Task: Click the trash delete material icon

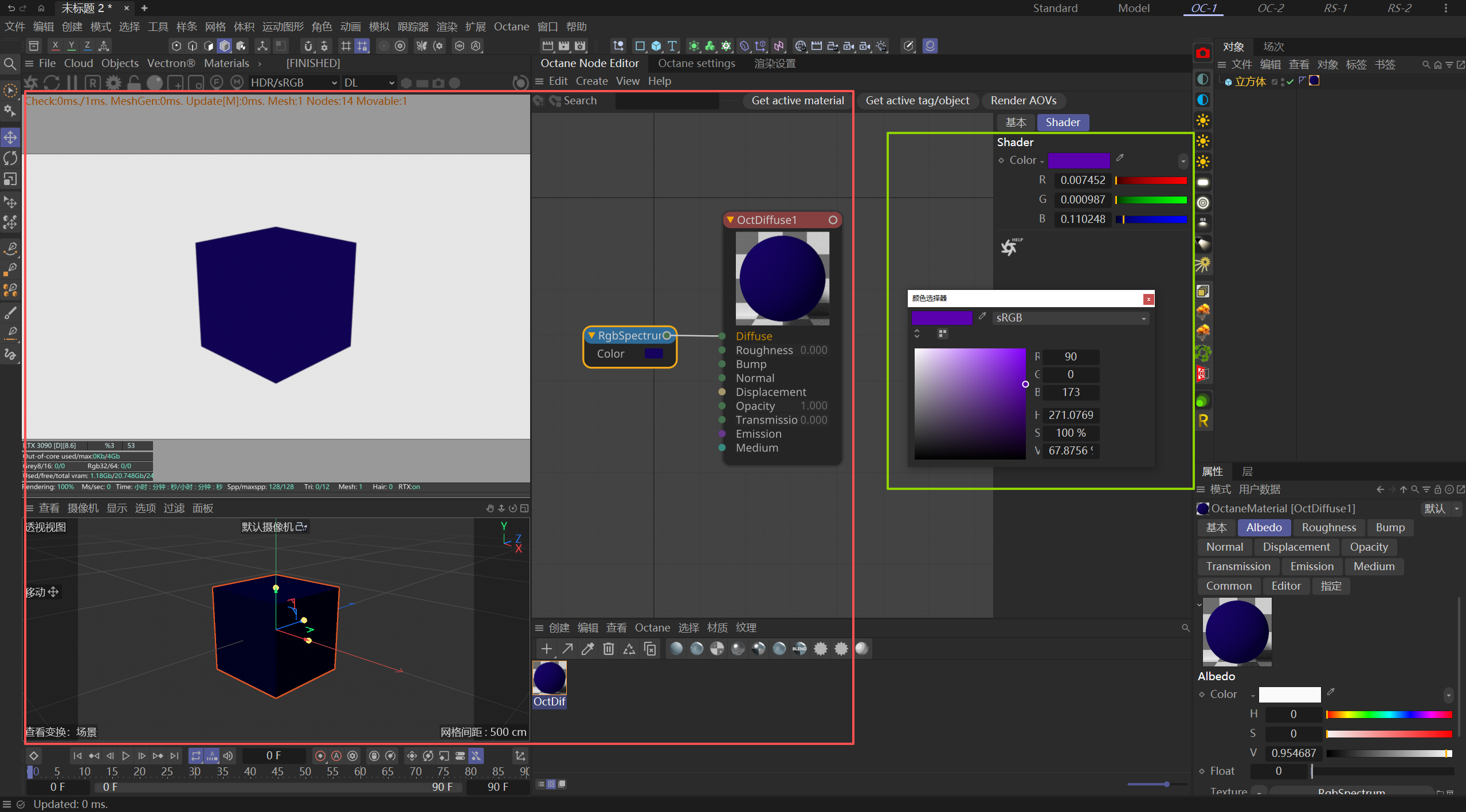Action: click(609, 649)
